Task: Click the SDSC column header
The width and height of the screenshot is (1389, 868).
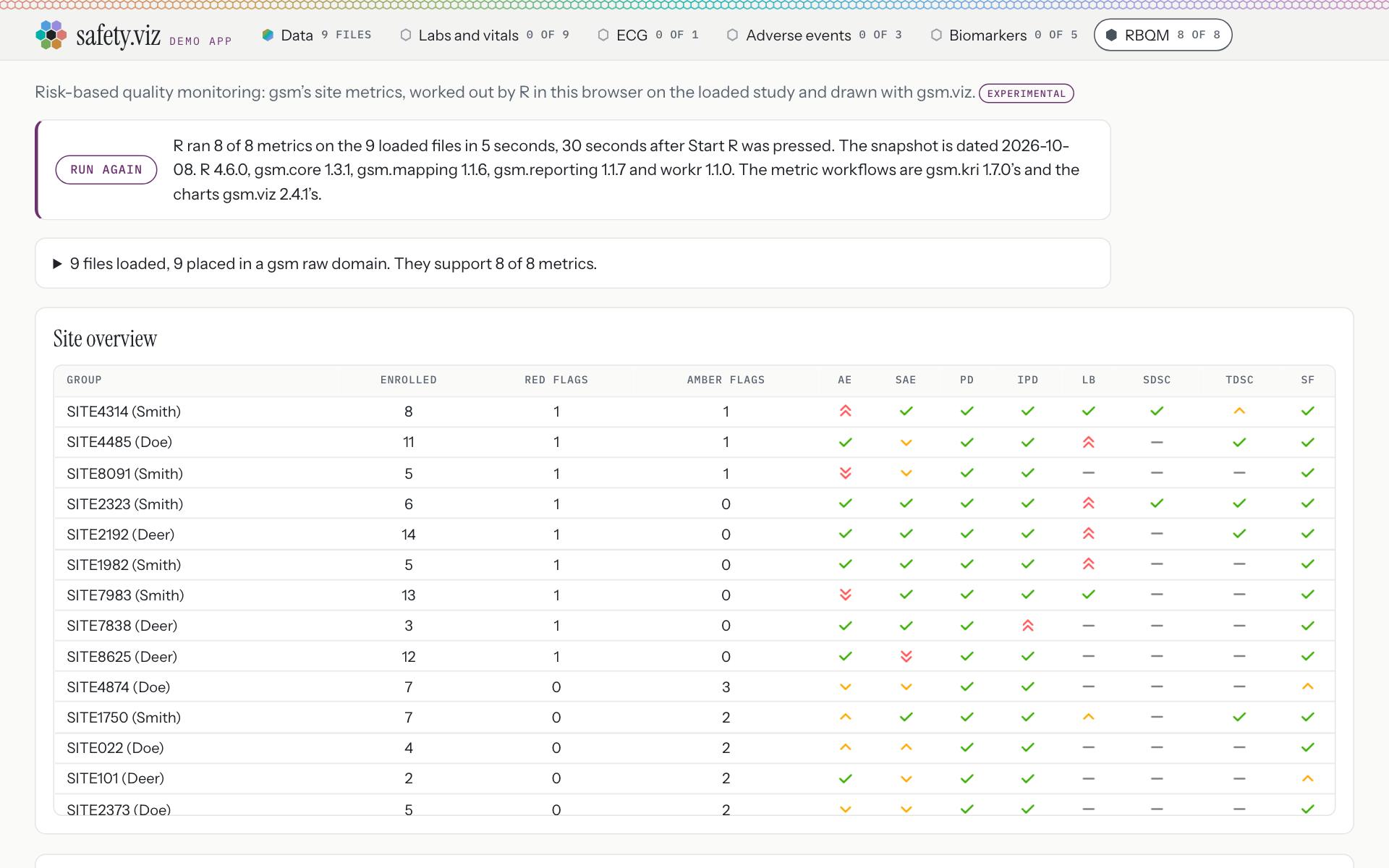Action: click(1157, 380)
